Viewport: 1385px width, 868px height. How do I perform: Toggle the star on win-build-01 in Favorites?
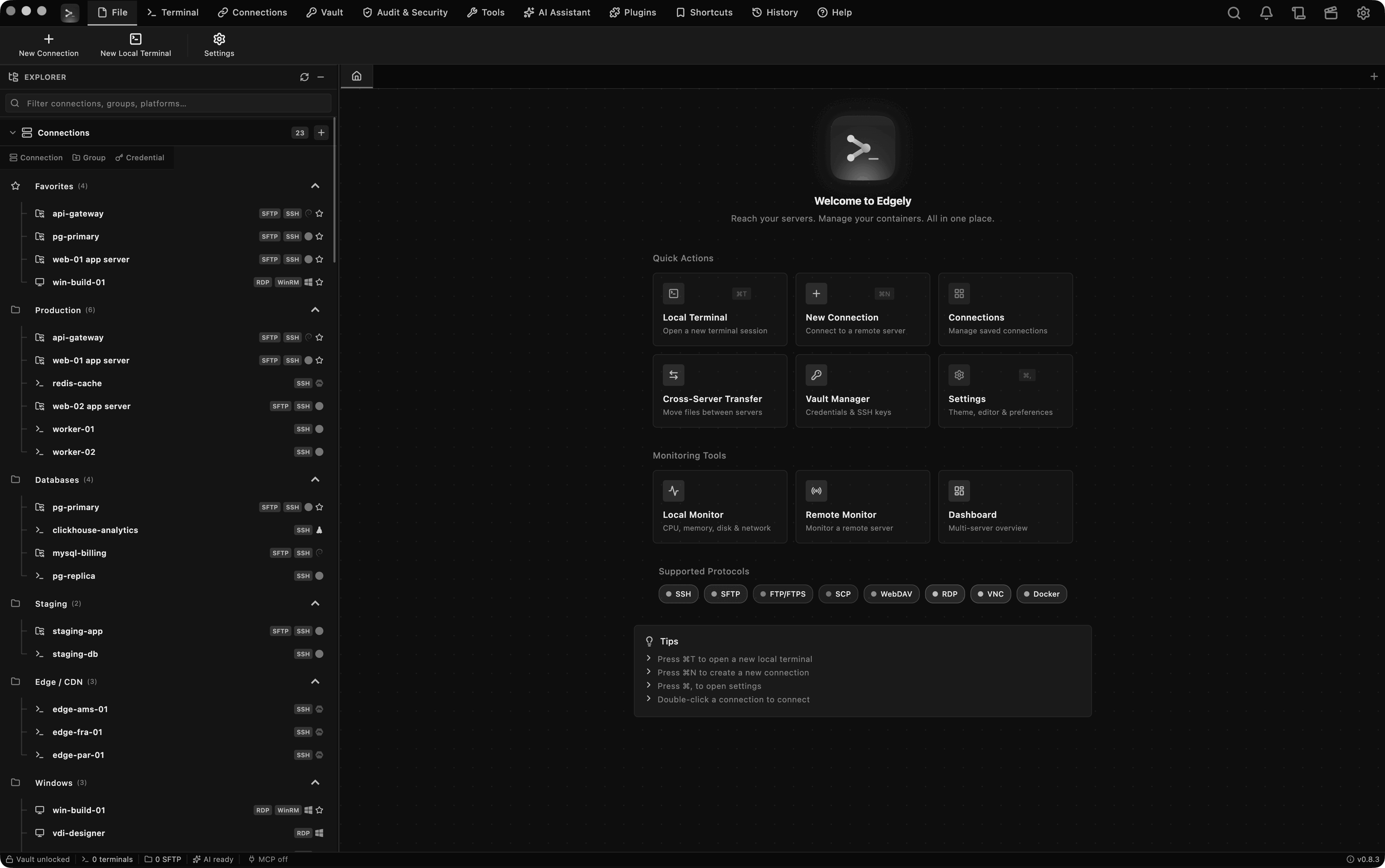point(319,282)
